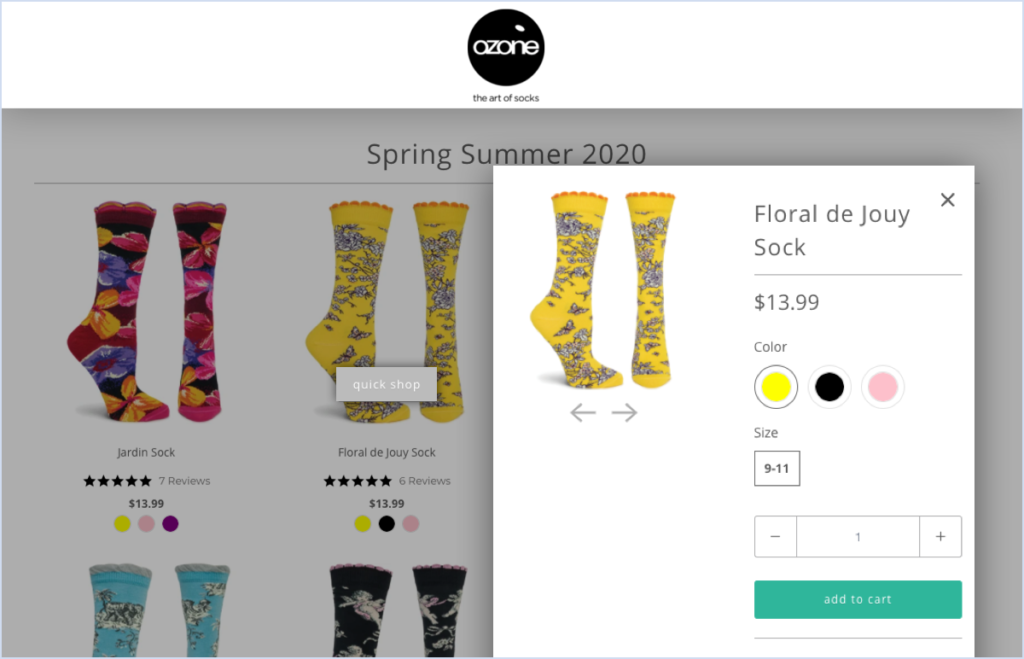Screen dimensions: 1024x659
Task: Select the yellow color option
Action: pos(775,387)
